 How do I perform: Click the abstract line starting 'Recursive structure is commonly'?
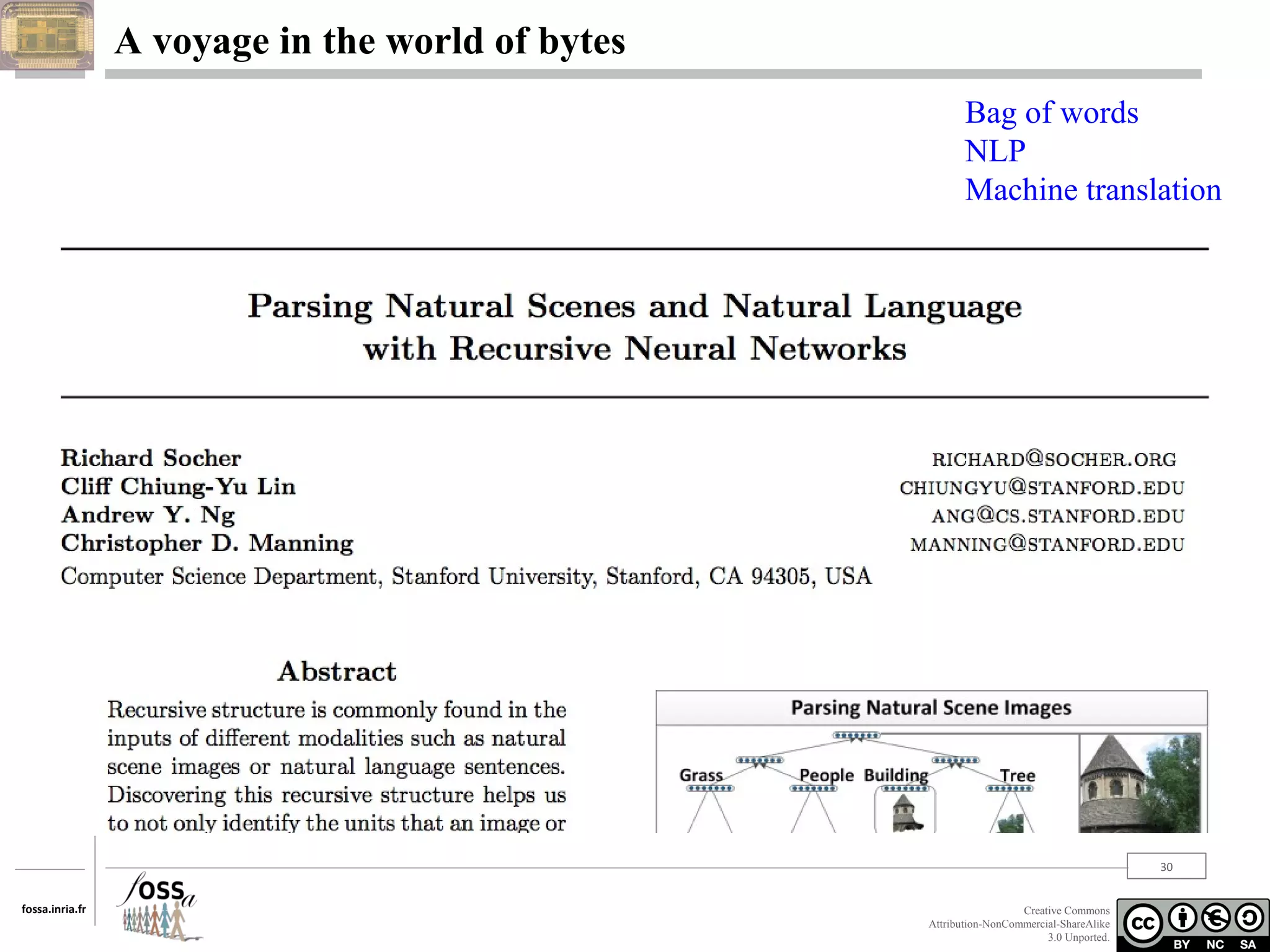(336, 710)
